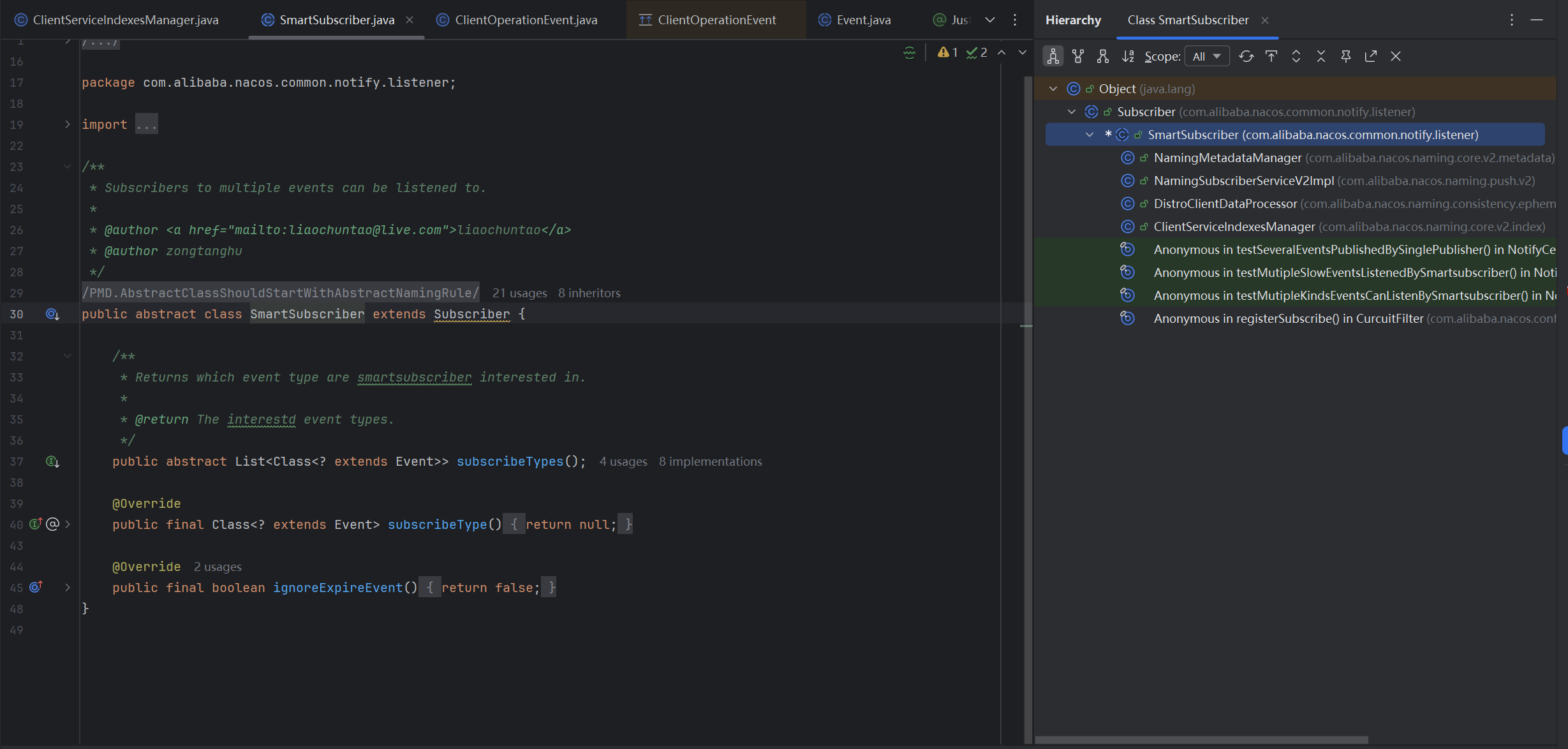
Task: Click the 21 usages hint link
Action: coord(519,293)
